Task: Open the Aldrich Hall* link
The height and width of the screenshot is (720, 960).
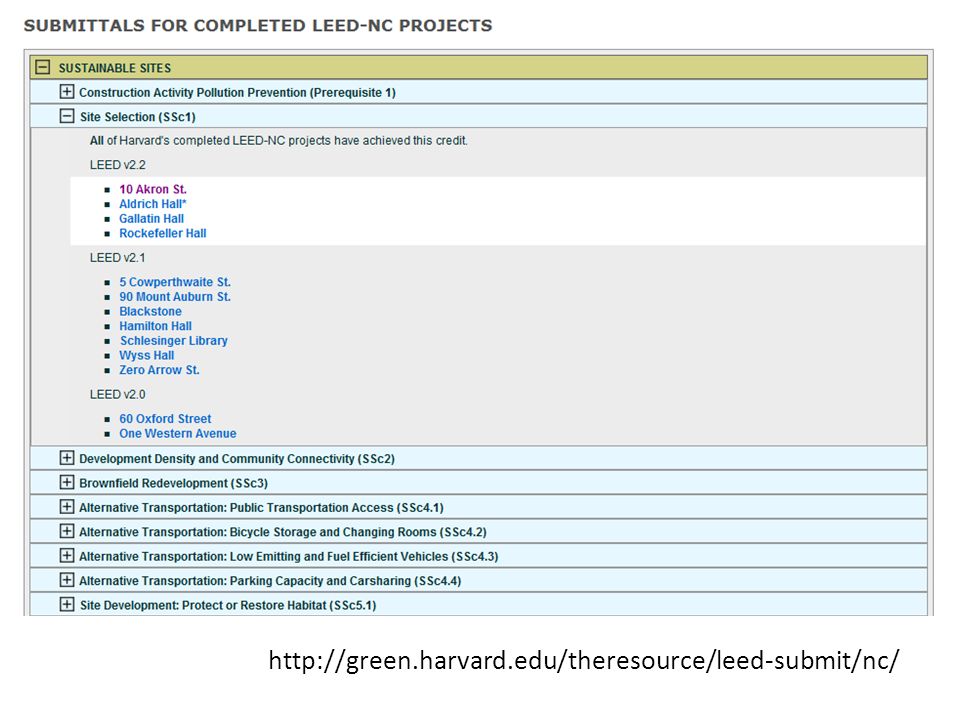Action: (x=152, y=204)
